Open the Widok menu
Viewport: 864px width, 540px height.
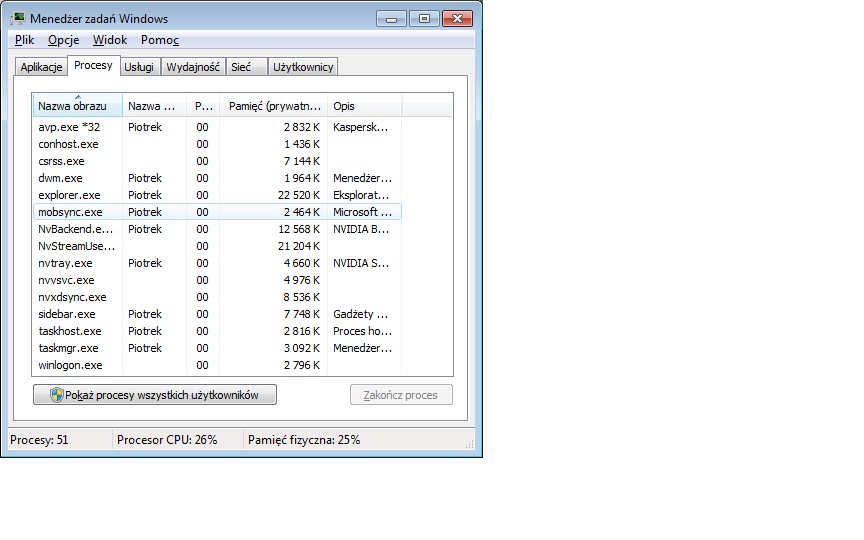[x=110, y=40]
